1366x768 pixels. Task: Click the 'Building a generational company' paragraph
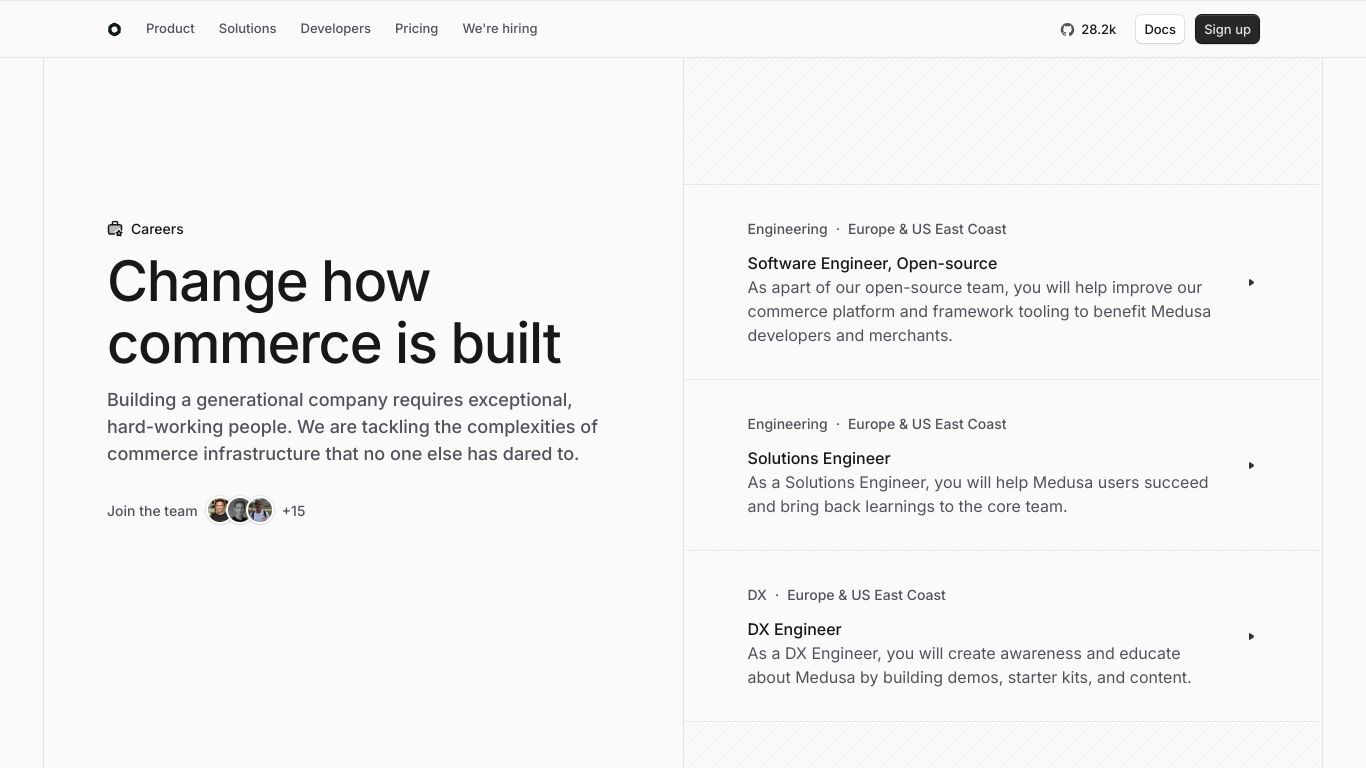tap(352, 427)
